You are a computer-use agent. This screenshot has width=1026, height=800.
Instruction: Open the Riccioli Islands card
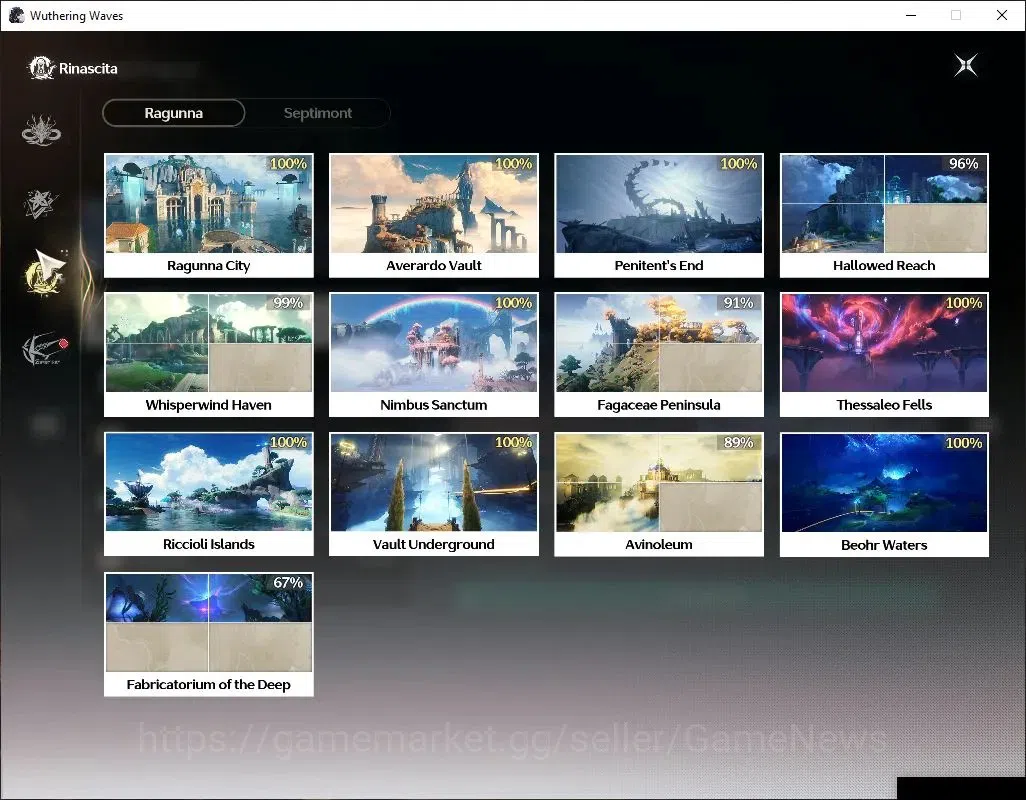click(x=209, y=494)
